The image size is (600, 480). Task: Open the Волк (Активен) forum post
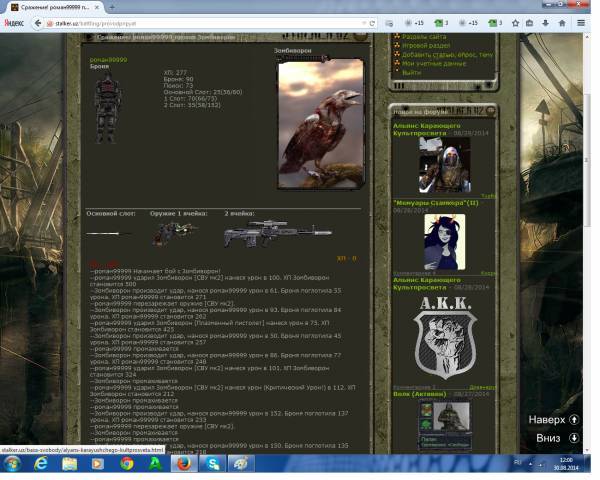click(x=420, y=394)
